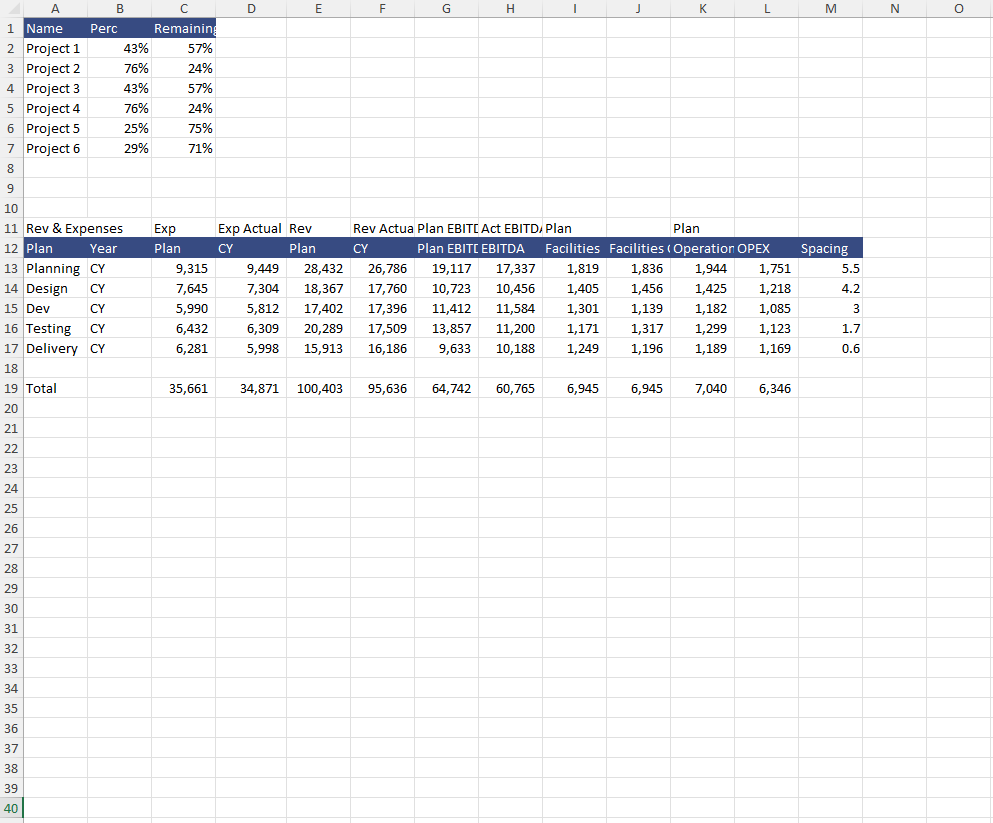Click Testing's 13,857 cell
The width and height of the screenshot is (993, 823).
pyautogui.click(x=446, y=329)
